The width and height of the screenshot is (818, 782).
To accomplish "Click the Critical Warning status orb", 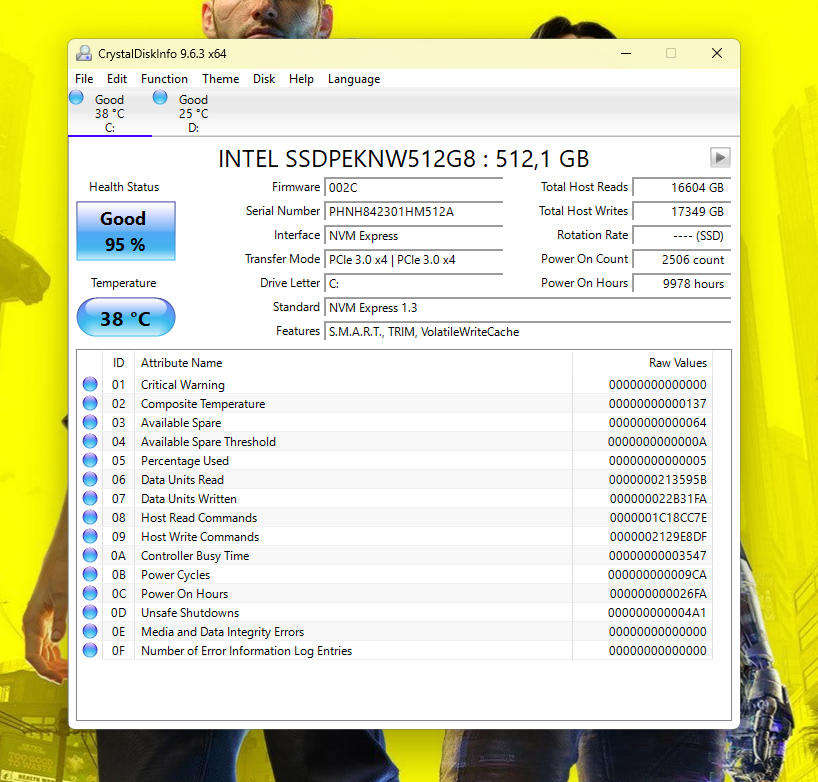I will [90, 385].
